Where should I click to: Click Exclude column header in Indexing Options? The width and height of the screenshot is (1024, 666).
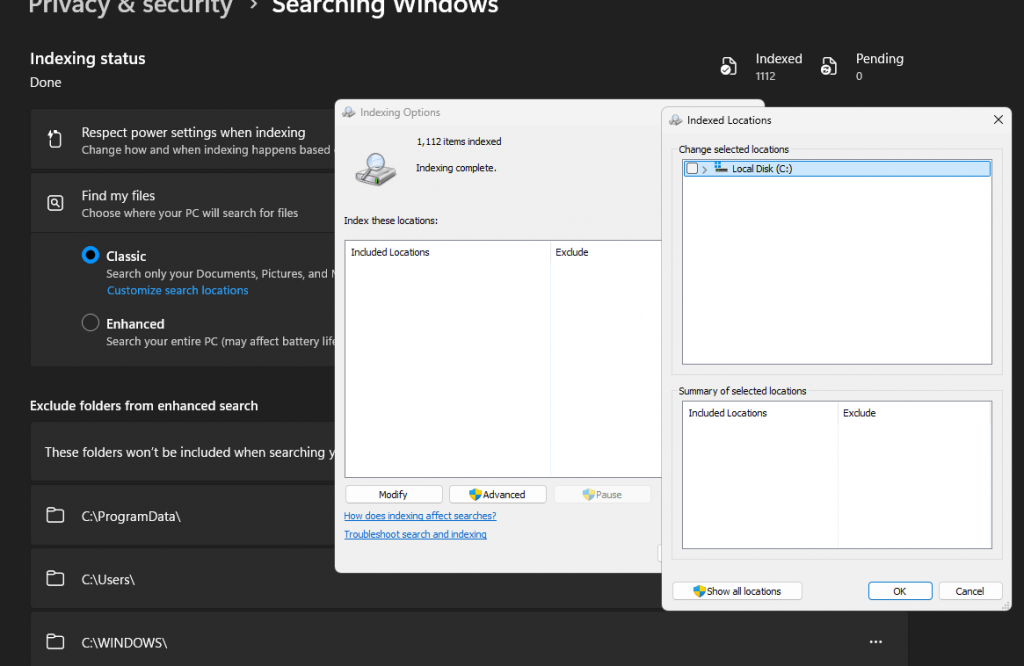pos(572,252)
